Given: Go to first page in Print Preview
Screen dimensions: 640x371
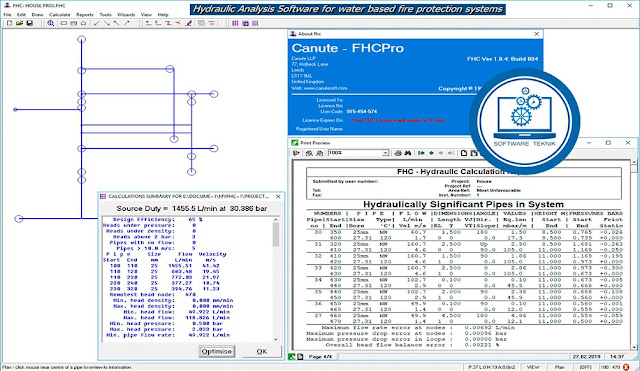Looking at the screenshot, I should tap(421, 153).
